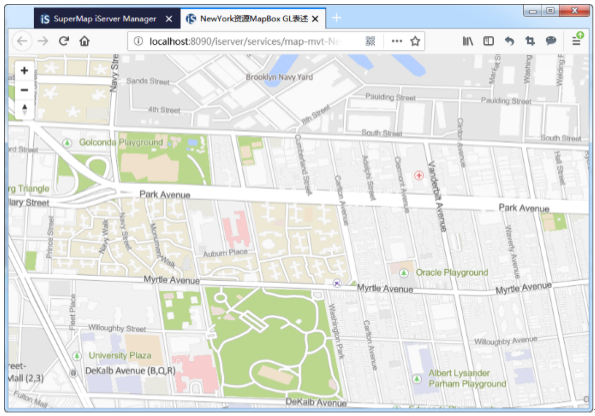Screen dimensions: 595x416
Task: Open the browser hamburger menu
Action: [x=576, y=41]
